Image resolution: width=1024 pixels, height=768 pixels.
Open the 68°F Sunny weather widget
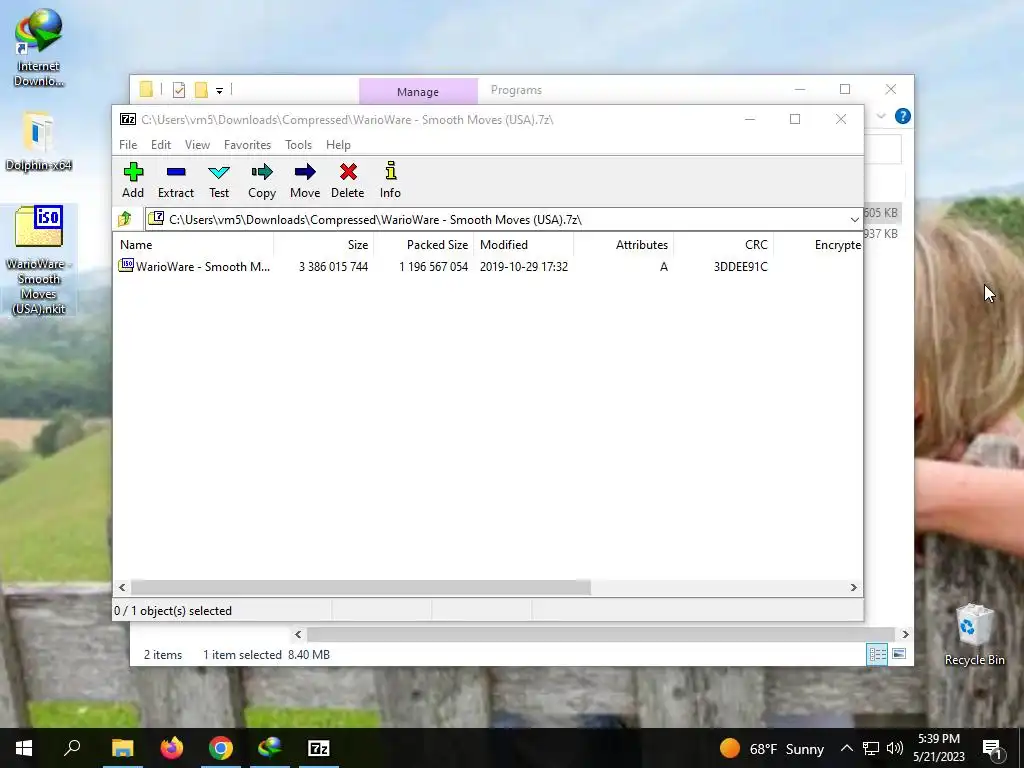pyautogui.click(x=772, y=748)
